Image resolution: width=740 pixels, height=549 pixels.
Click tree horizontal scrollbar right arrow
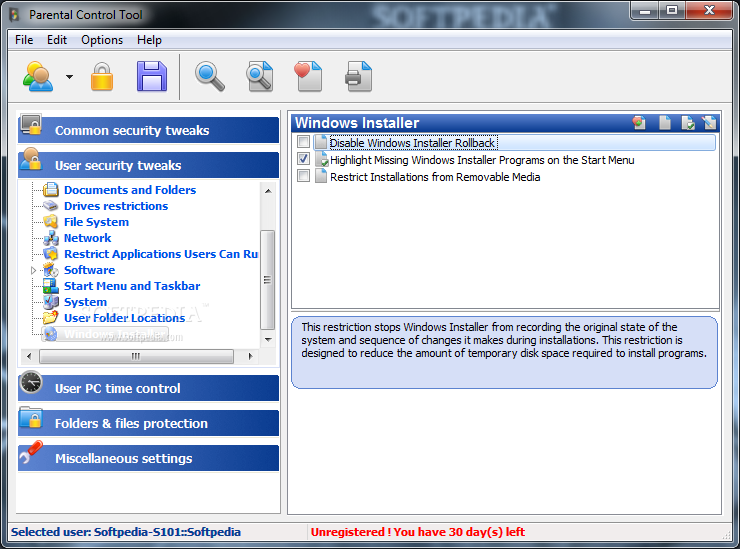click(x=250, y=356)
